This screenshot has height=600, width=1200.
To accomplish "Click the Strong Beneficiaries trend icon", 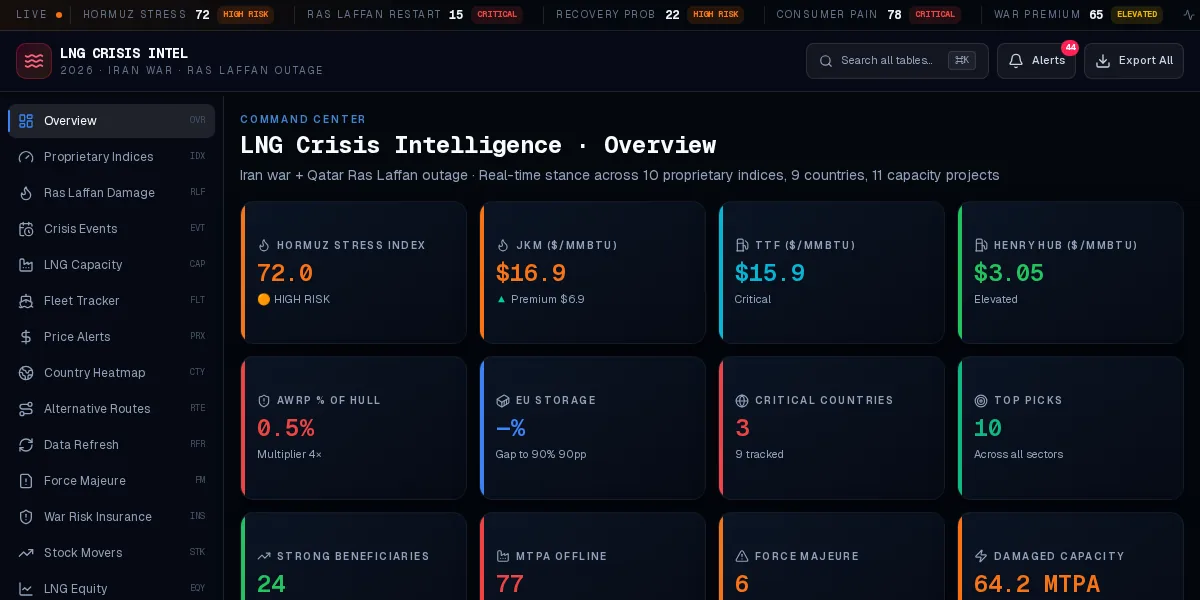I will point(264,556).
